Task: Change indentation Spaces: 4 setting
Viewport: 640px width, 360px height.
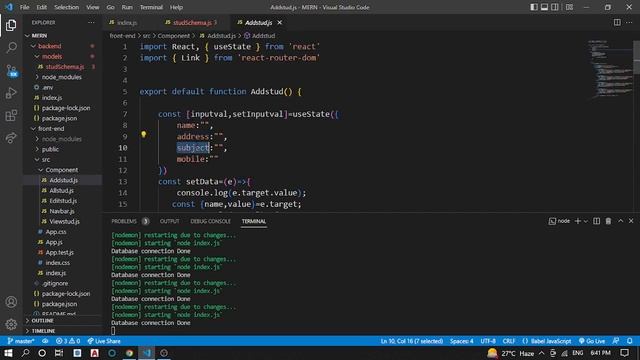Action: (x=462, y=341)
